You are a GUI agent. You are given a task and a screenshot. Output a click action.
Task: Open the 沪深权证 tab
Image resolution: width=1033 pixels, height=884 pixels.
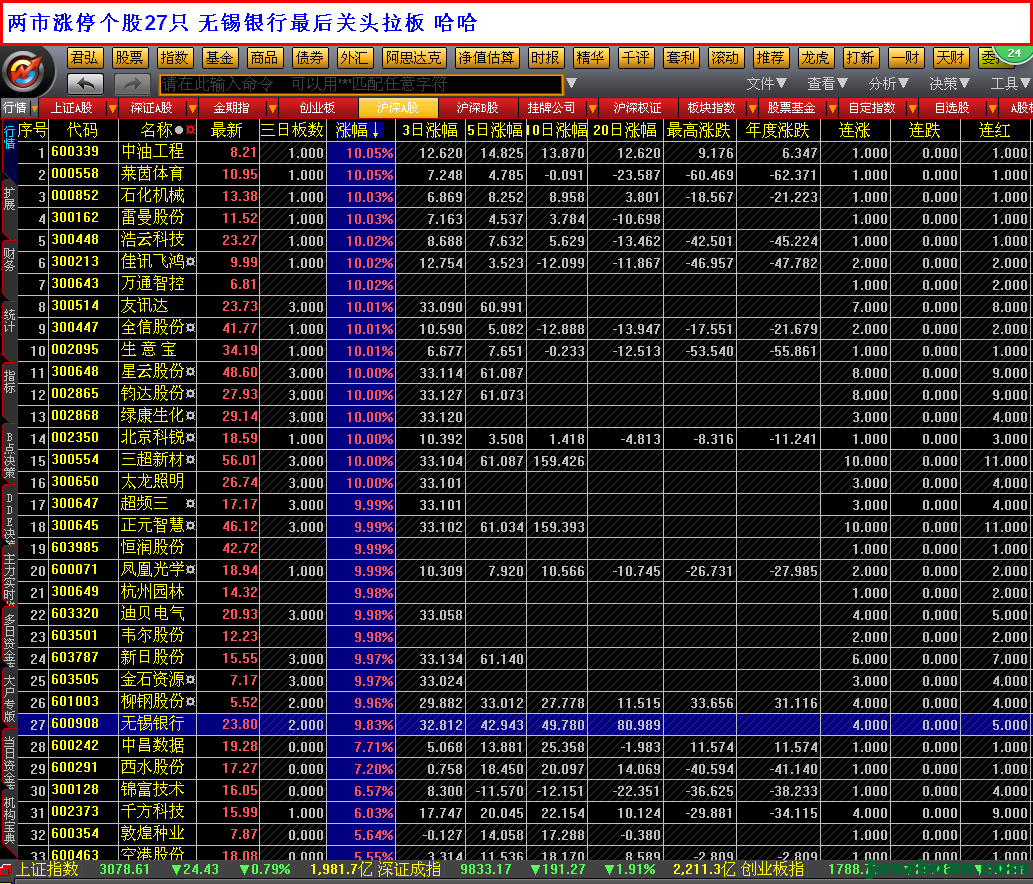point(637,108)
